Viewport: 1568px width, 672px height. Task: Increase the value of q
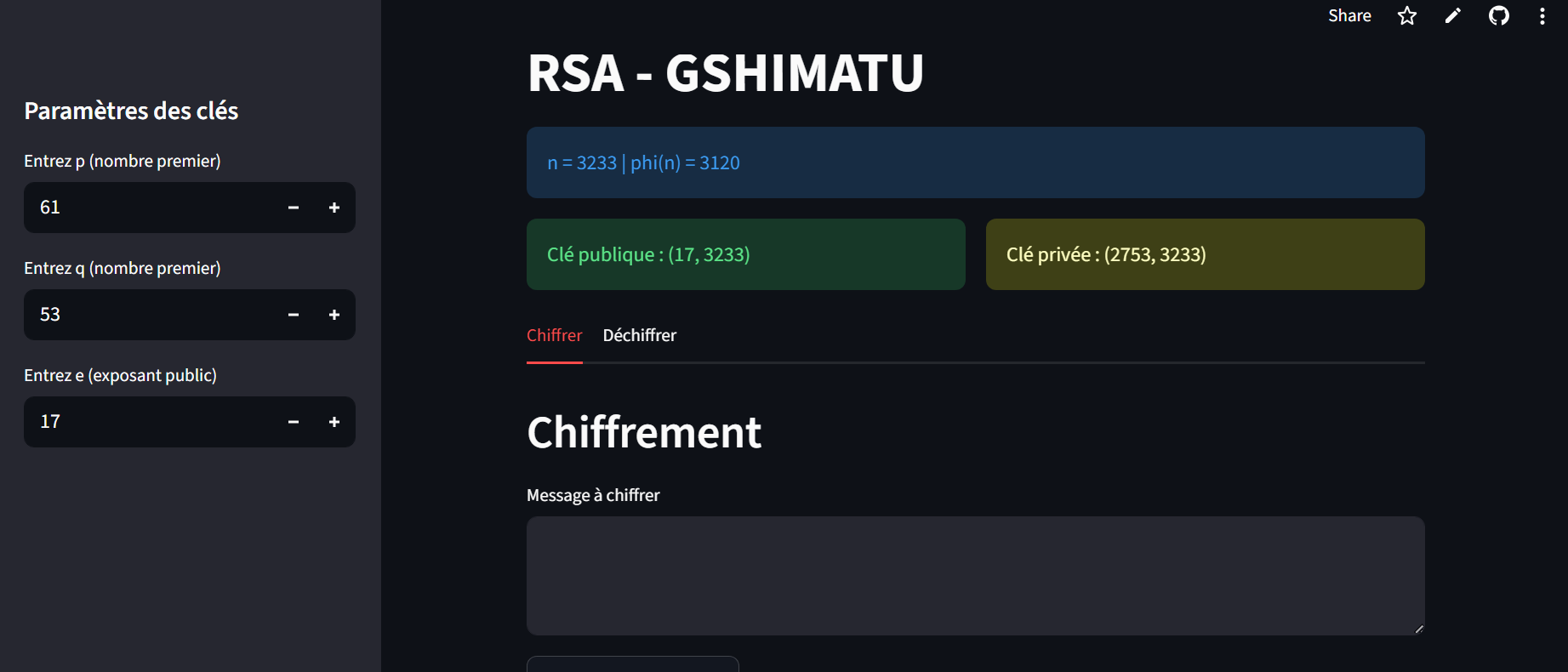334,315
